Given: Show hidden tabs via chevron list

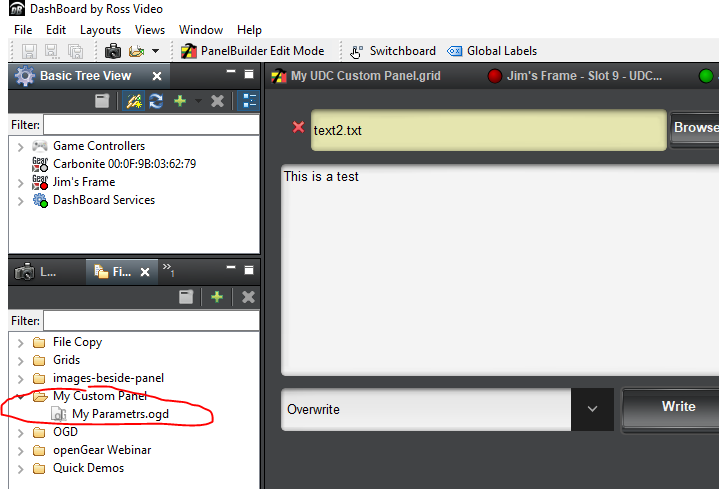Looking at the screenshot, I should [168, 270].
